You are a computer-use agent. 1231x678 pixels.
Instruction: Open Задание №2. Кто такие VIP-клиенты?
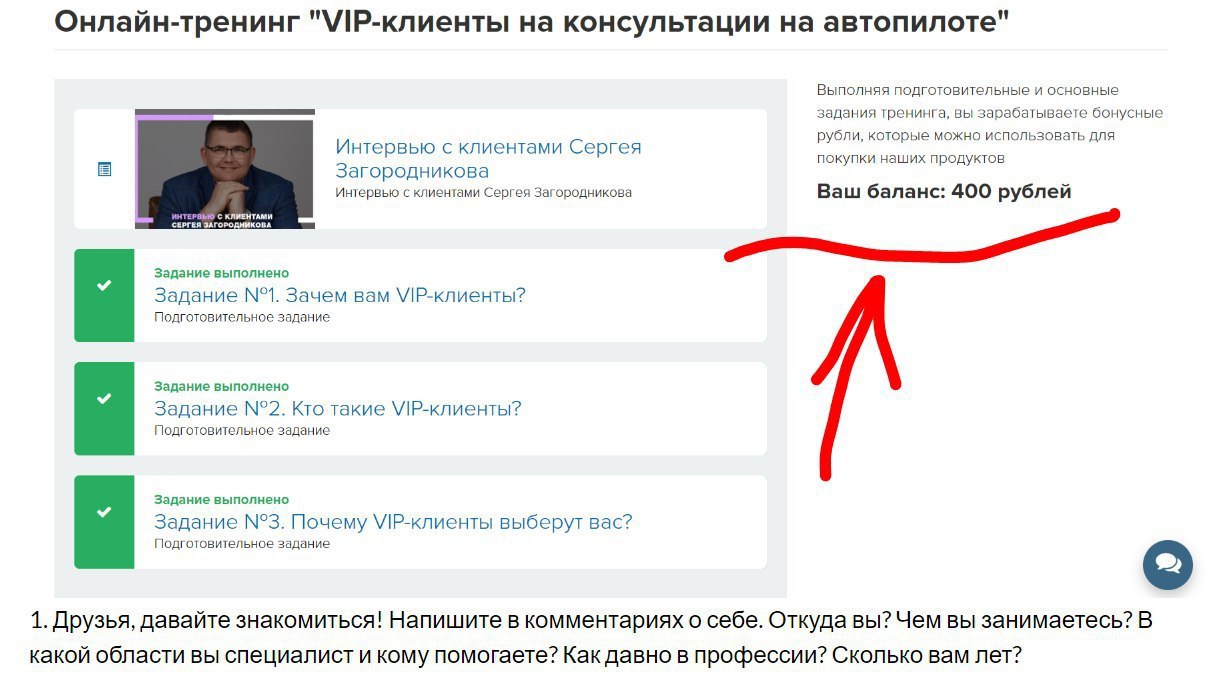338,408
